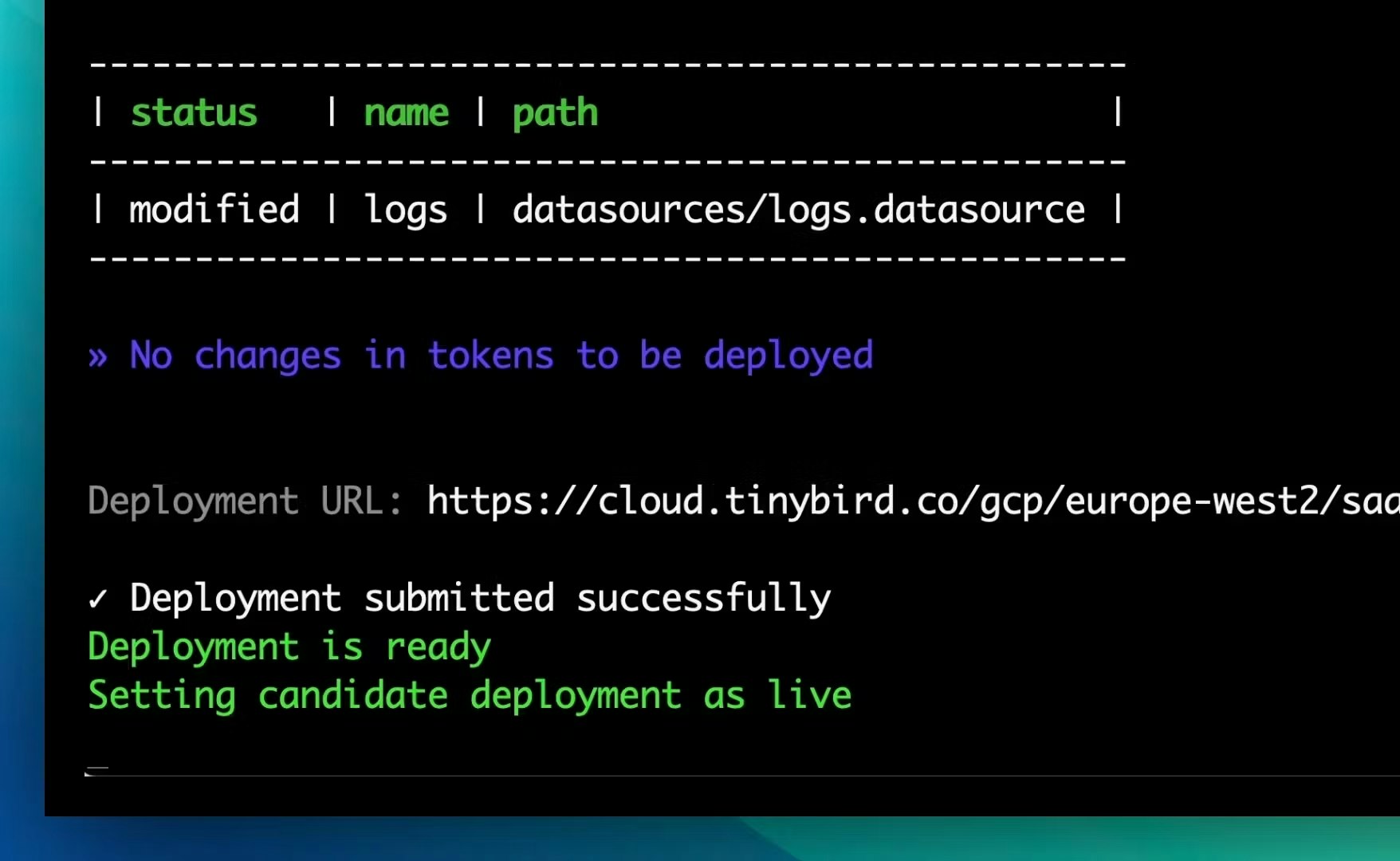Screen dimensions: 1400x861
Task: Click the checkmark before Deployment submitted
Action: click(97, 599)
